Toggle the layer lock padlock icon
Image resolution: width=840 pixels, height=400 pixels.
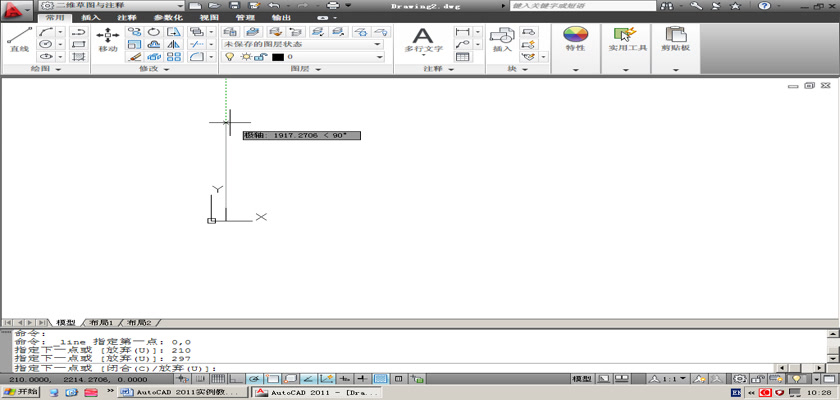(261, 57)
